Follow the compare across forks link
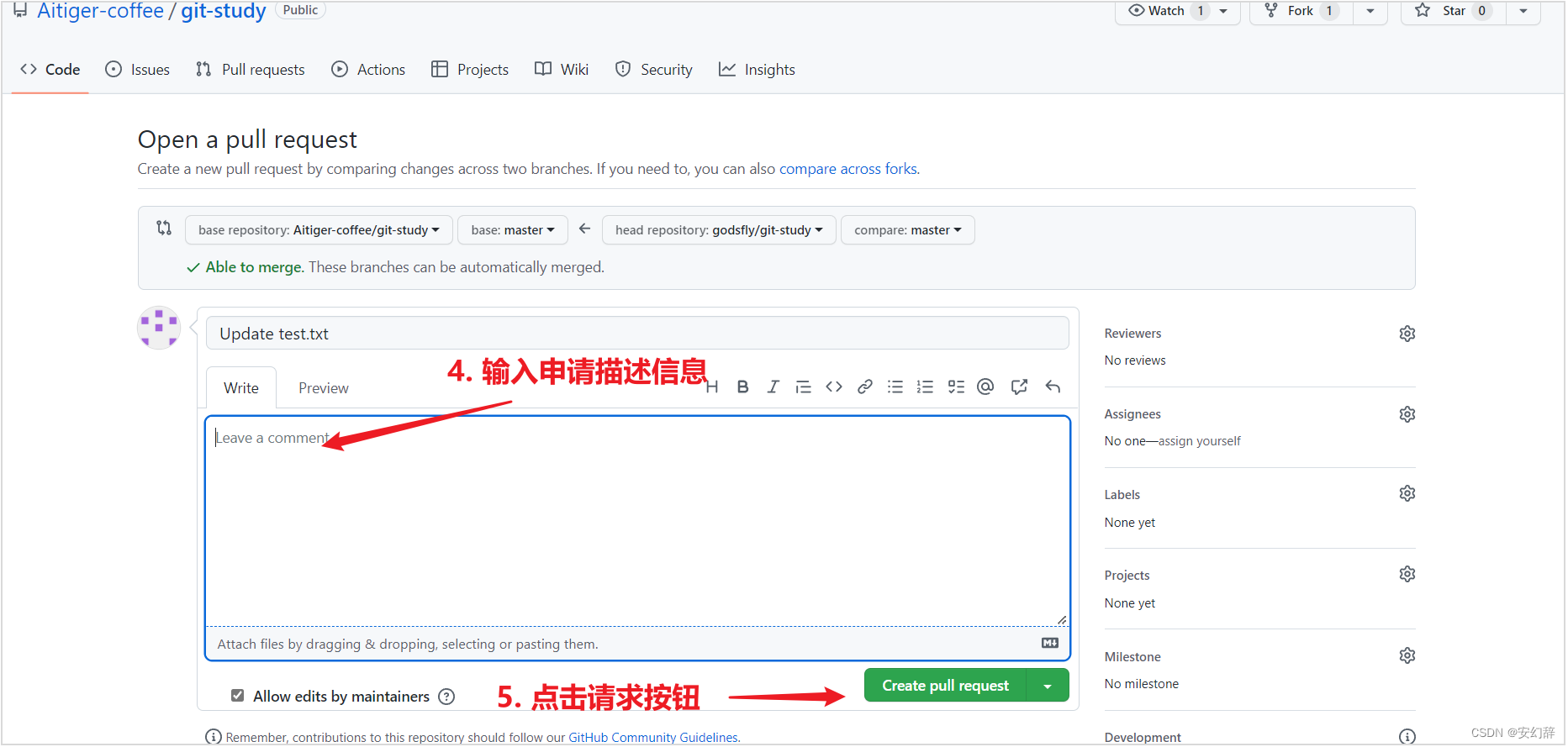This screenshot has height=747, width=1568. pyautogui.click(x=848, y=169)
